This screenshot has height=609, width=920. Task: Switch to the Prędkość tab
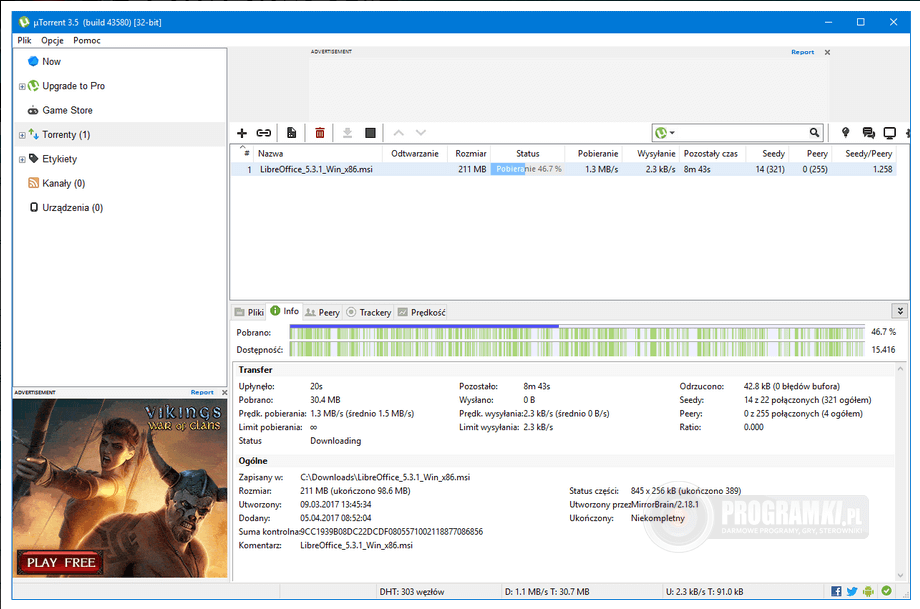point(422,312)
